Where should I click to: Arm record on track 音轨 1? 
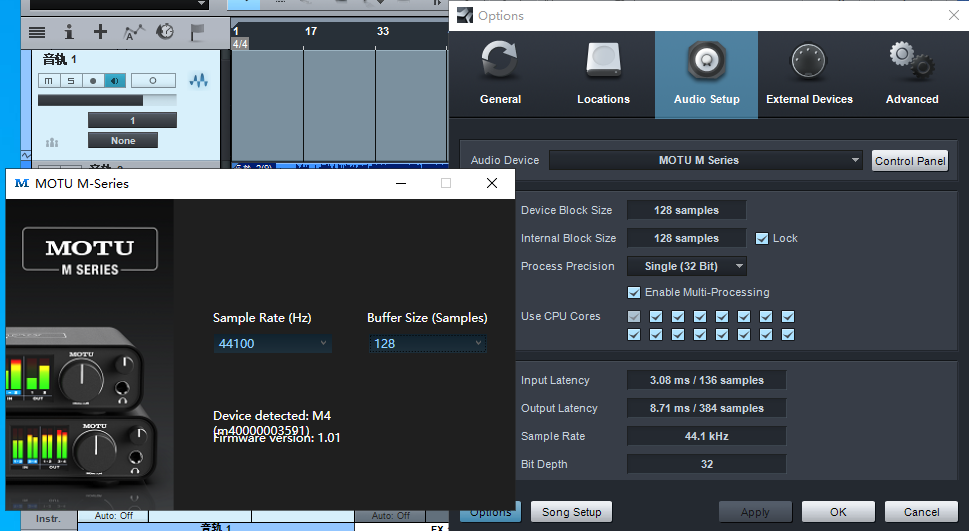point(93,81)
